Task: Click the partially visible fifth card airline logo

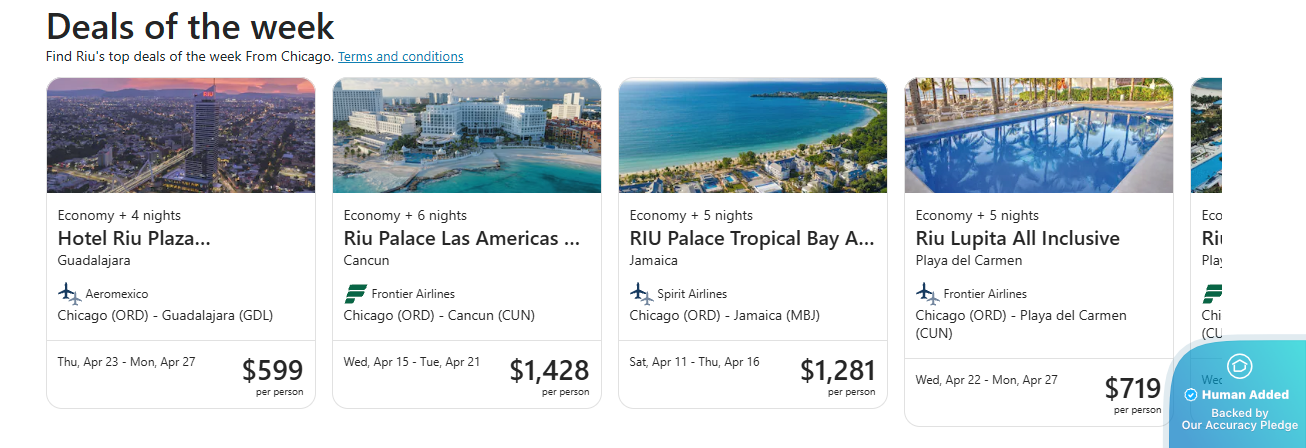Action: pos(1212,294)
